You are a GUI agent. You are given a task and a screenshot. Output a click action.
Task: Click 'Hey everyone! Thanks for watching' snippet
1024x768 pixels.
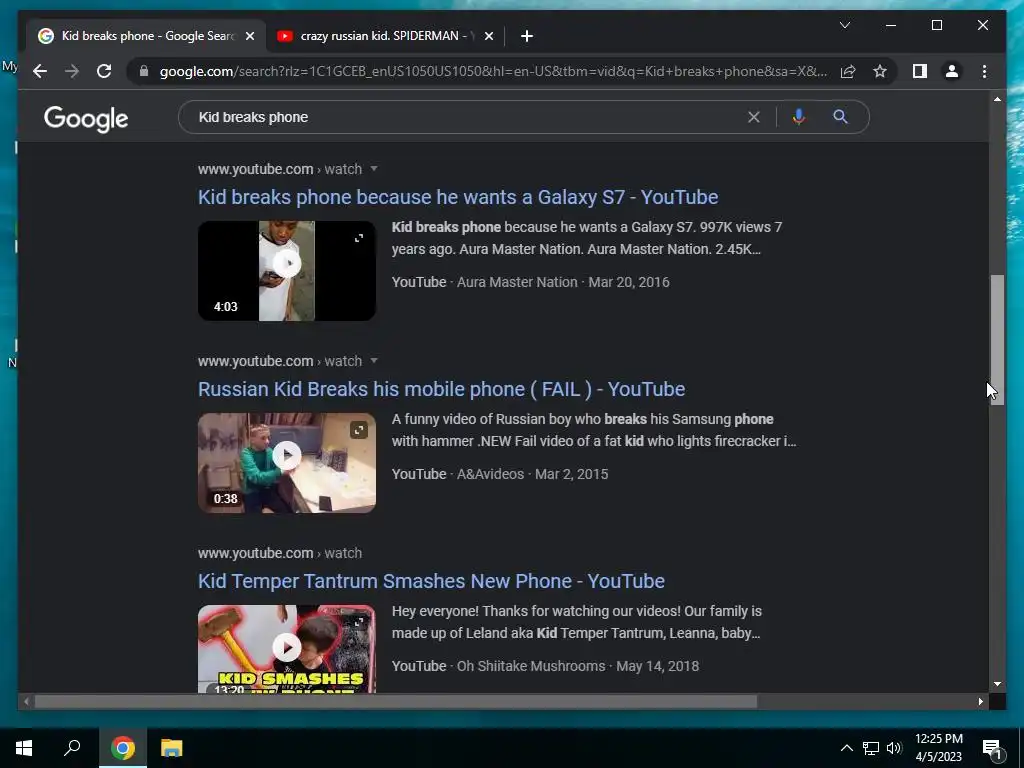tap(577, 622)
